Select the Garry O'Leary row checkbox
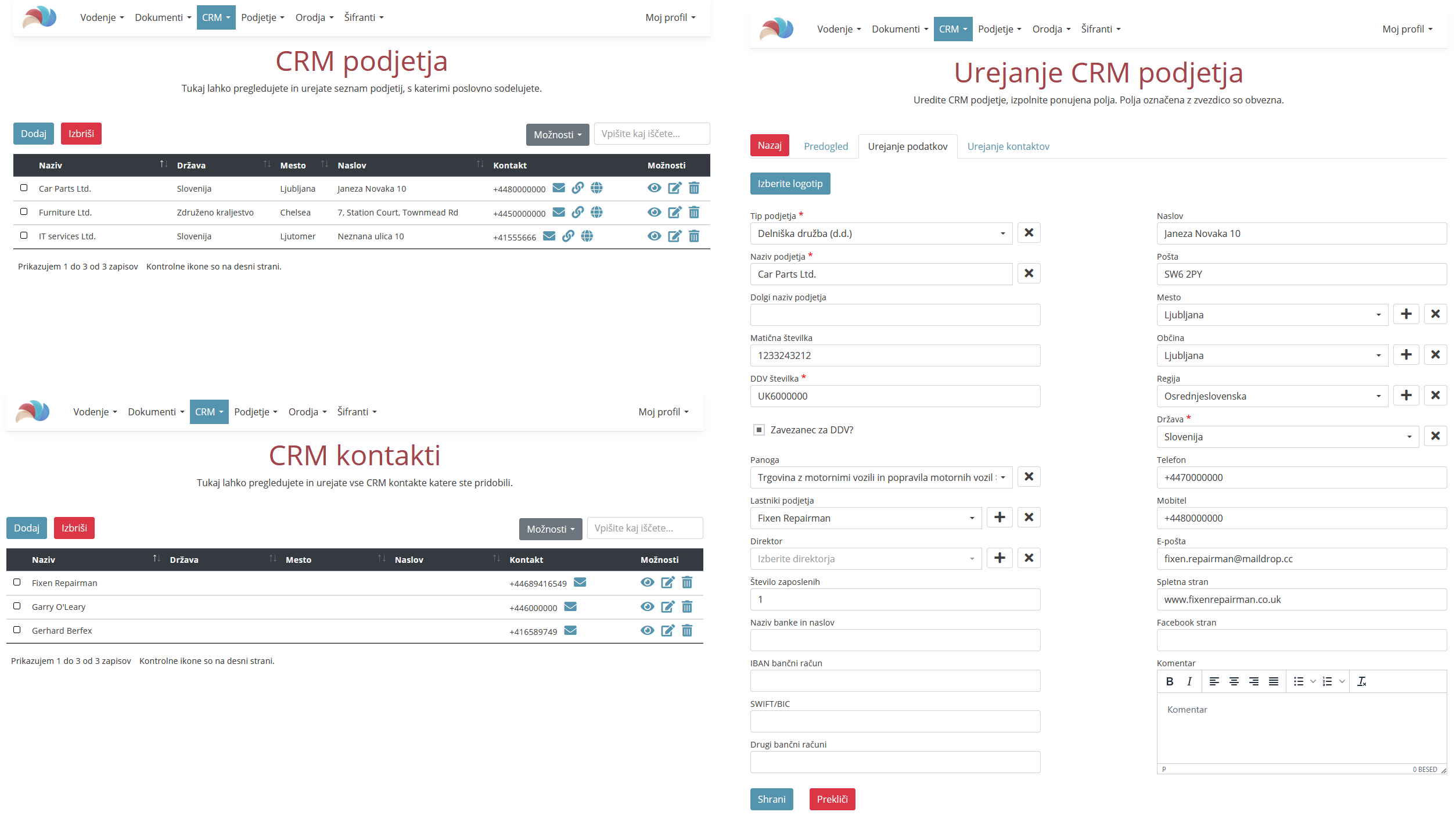 (17, 606)
